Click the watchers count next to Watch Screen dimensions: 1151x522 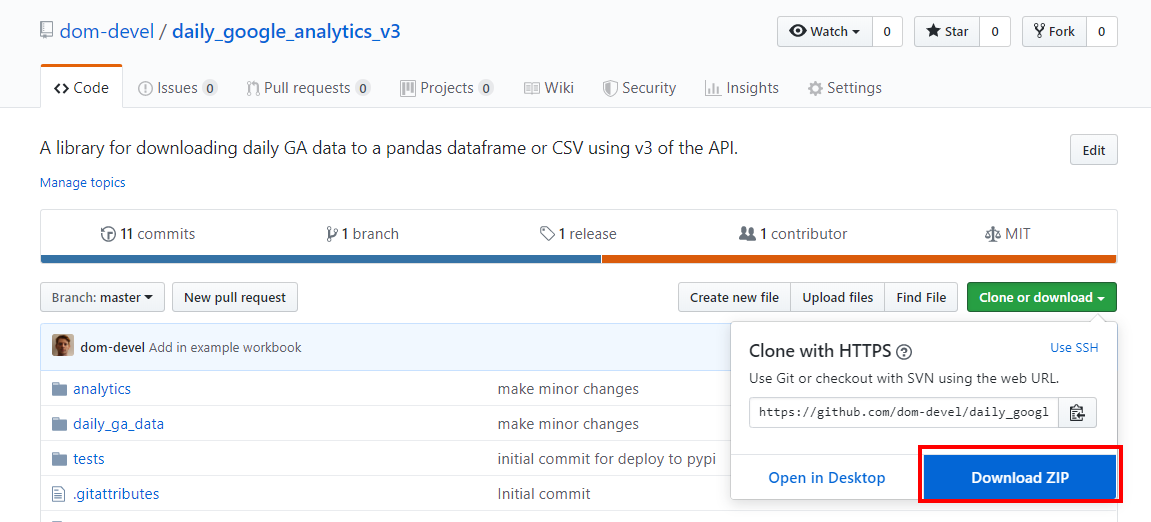887,32
